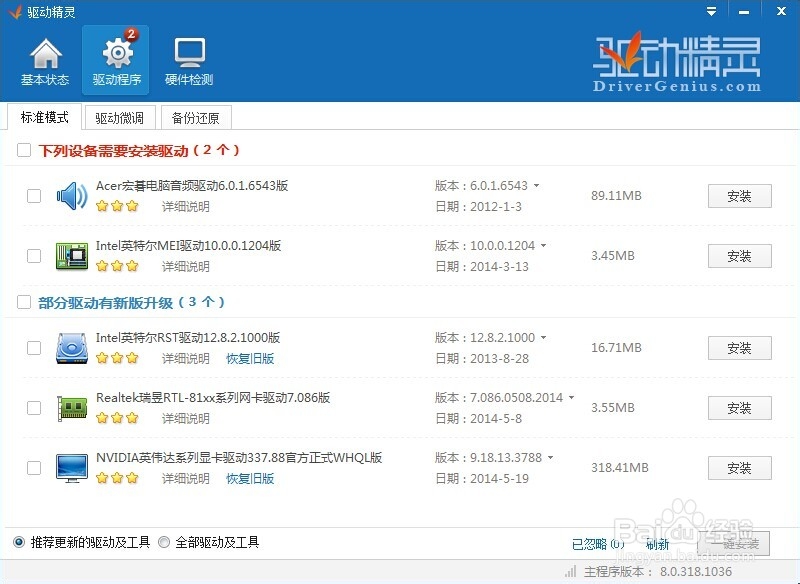Select 推荐更新的驱动及工具 radio option
The image size is (800, 584).
[19, 542]
